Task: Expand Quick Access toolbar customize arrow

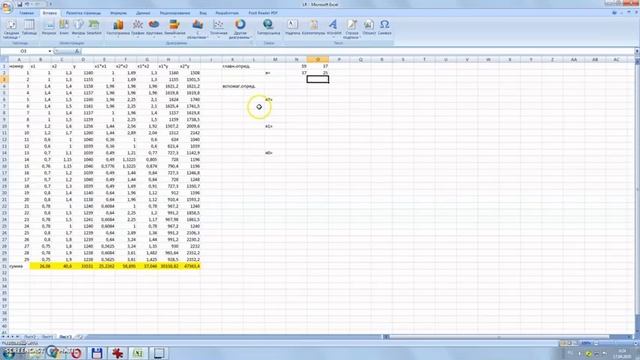Action: [51, 4]
